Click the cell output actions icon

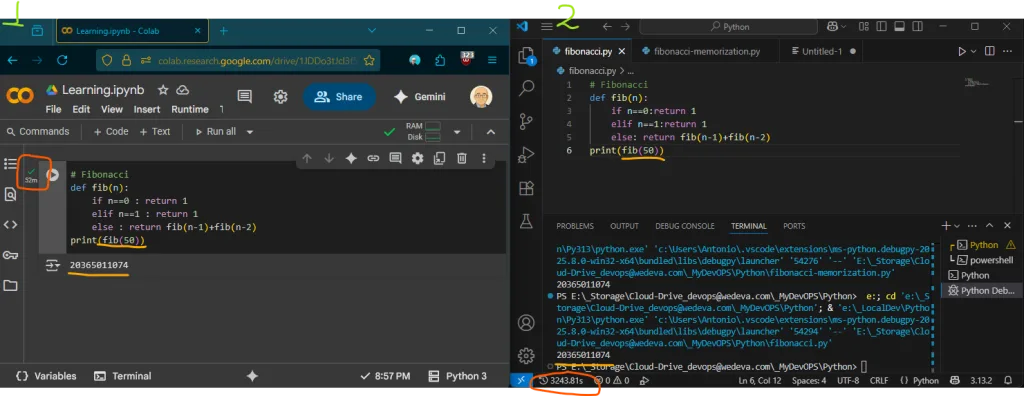tap(52, 265)
